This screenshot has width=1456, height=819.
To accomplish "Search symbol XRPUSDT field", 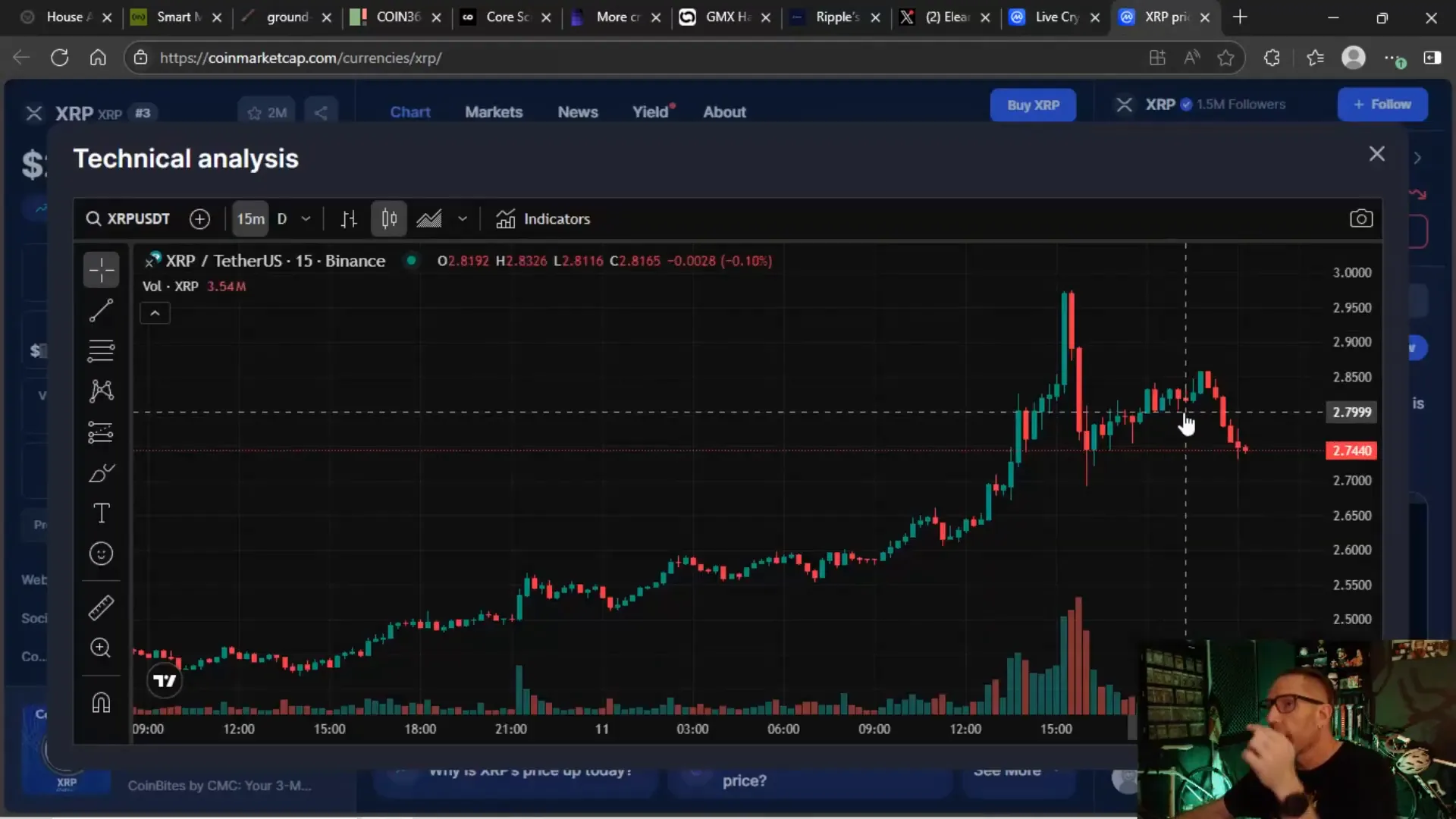I will click(x=128, y=219).
